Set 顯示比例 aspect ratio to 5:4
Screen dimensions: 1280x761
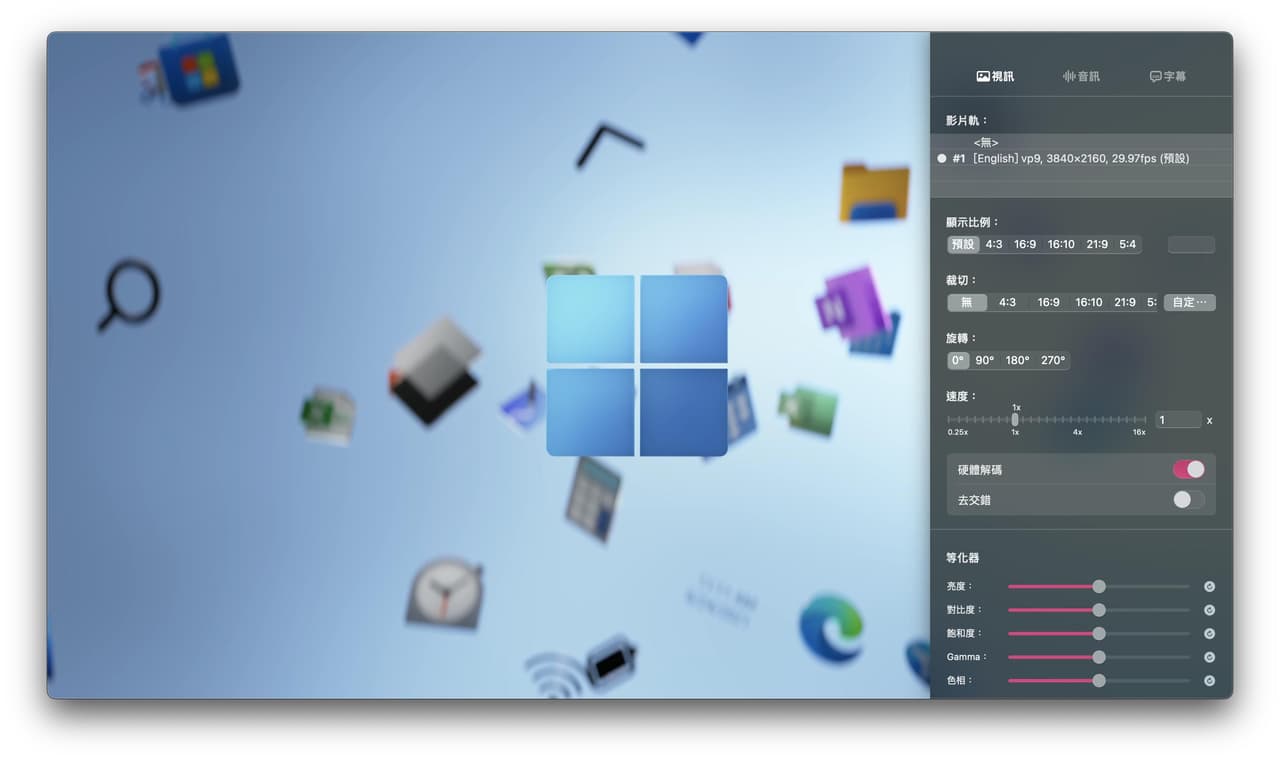pos(1128,244)
